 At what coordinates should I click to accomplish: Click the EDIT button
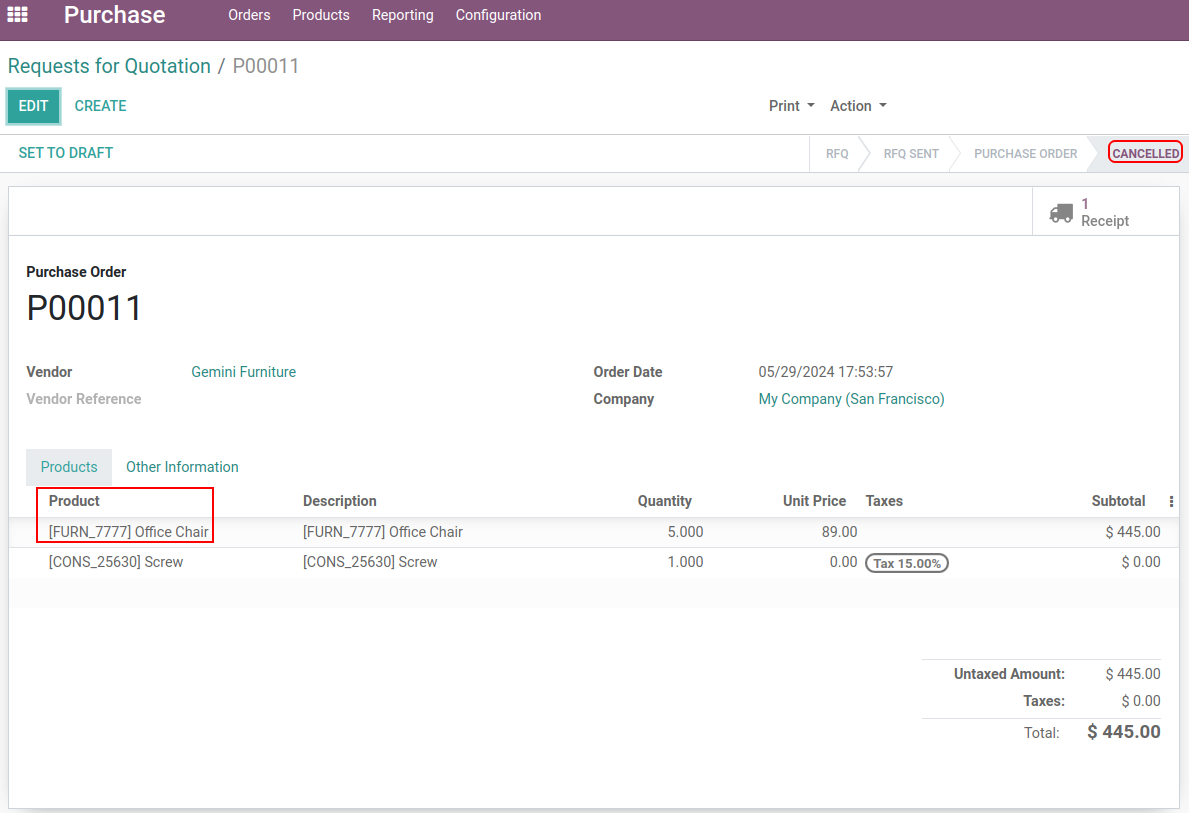pyautogui.click(x=34, y=106)
